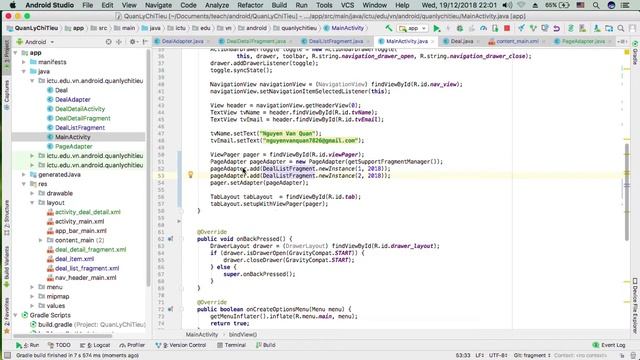Open the SDK Manager download icon
This screenshot has width=640, height=360.
[x=597, y=28]
